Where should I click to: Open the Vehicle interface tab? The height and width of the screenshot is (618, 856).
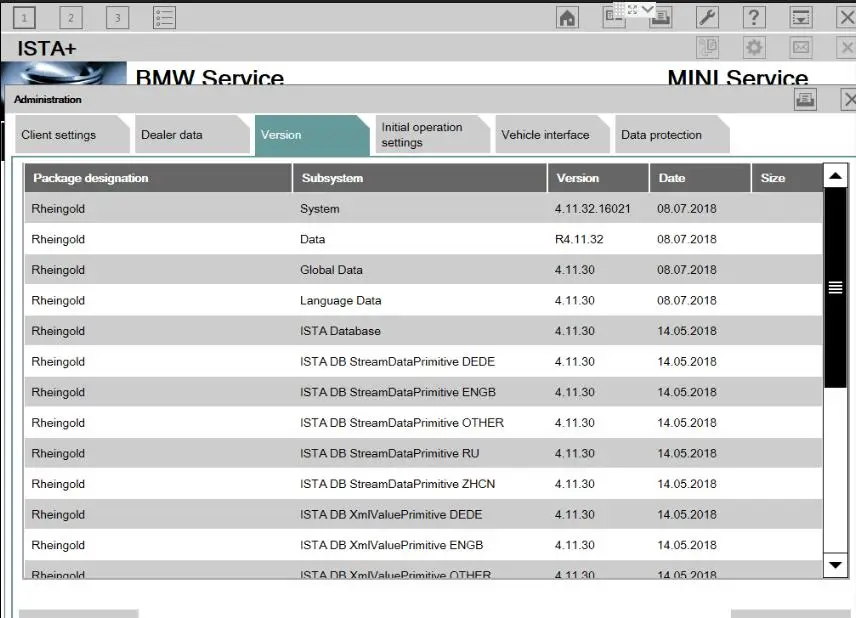pos(552,135)
